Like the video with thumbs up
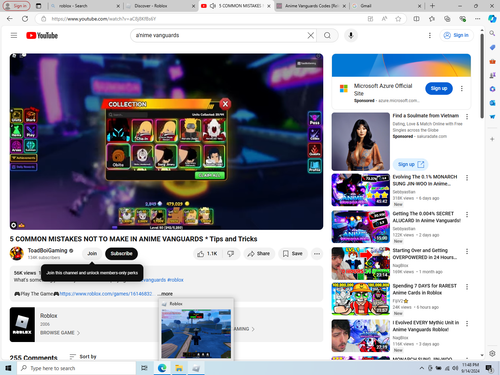Image resolution: width=500 pixels, height=375 pixels. (207, 254)
